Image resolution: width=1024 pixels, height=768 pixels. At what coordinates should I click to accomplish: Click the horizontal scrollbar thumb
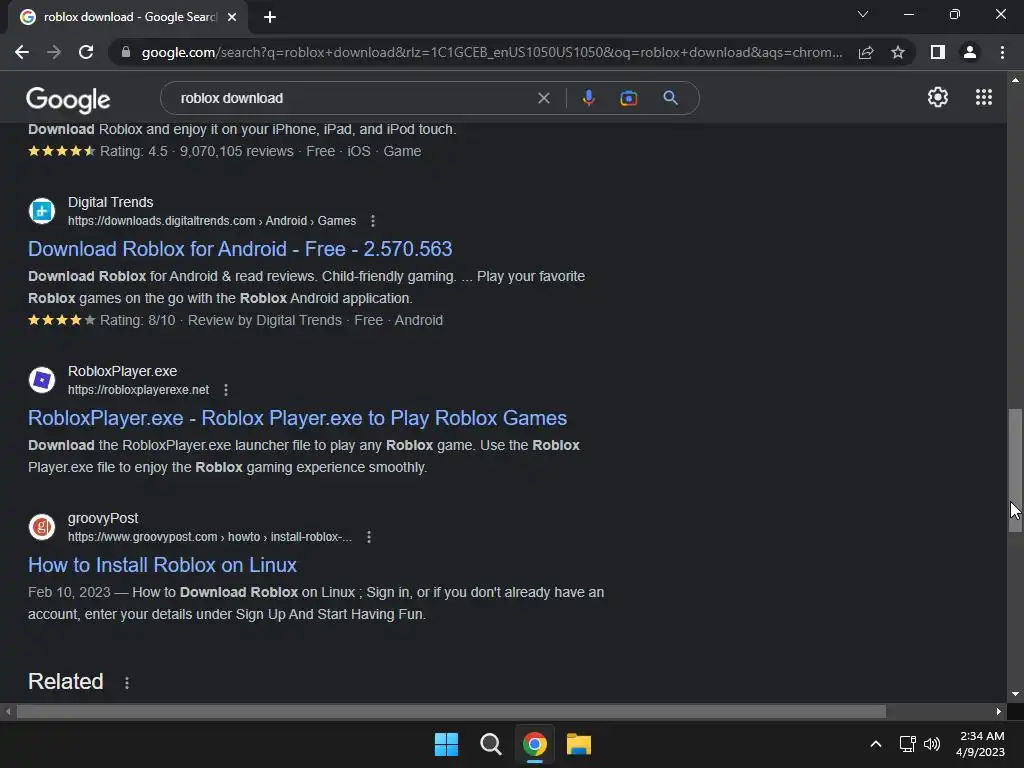coord(451,711)
